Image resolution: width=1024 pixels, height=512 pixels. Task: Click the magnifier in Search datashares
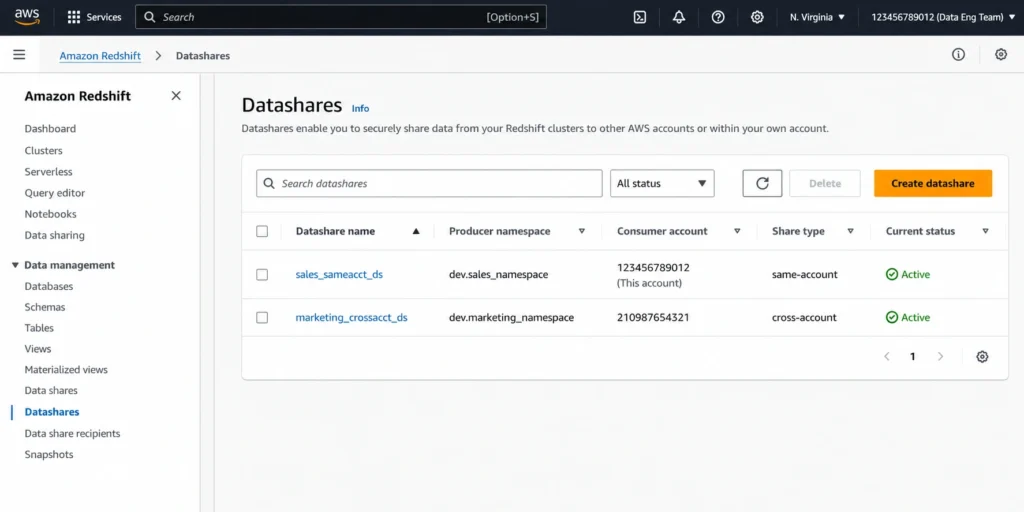click(269, 184)
